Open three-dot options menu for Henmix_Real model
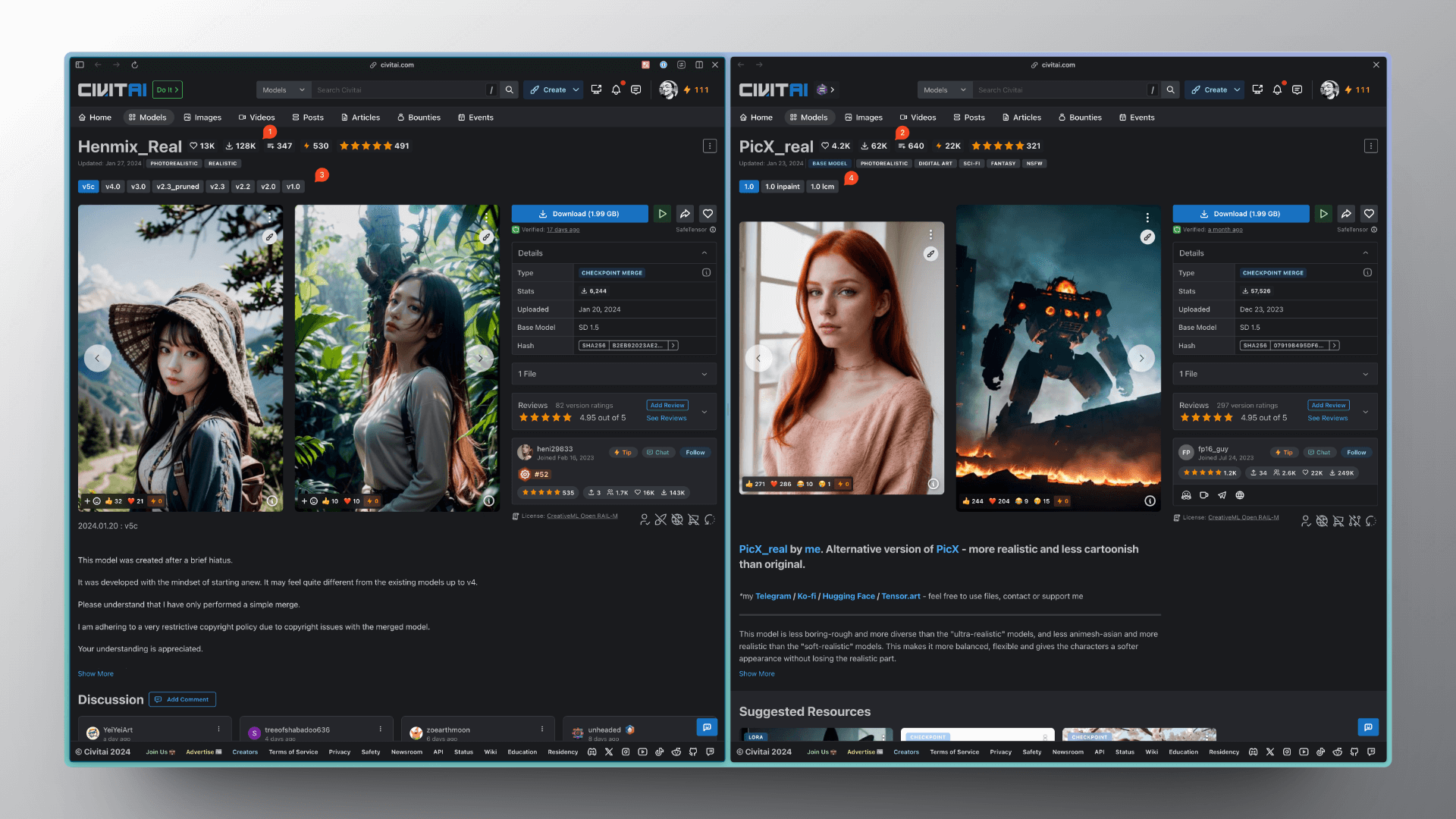 coord(710,146)
